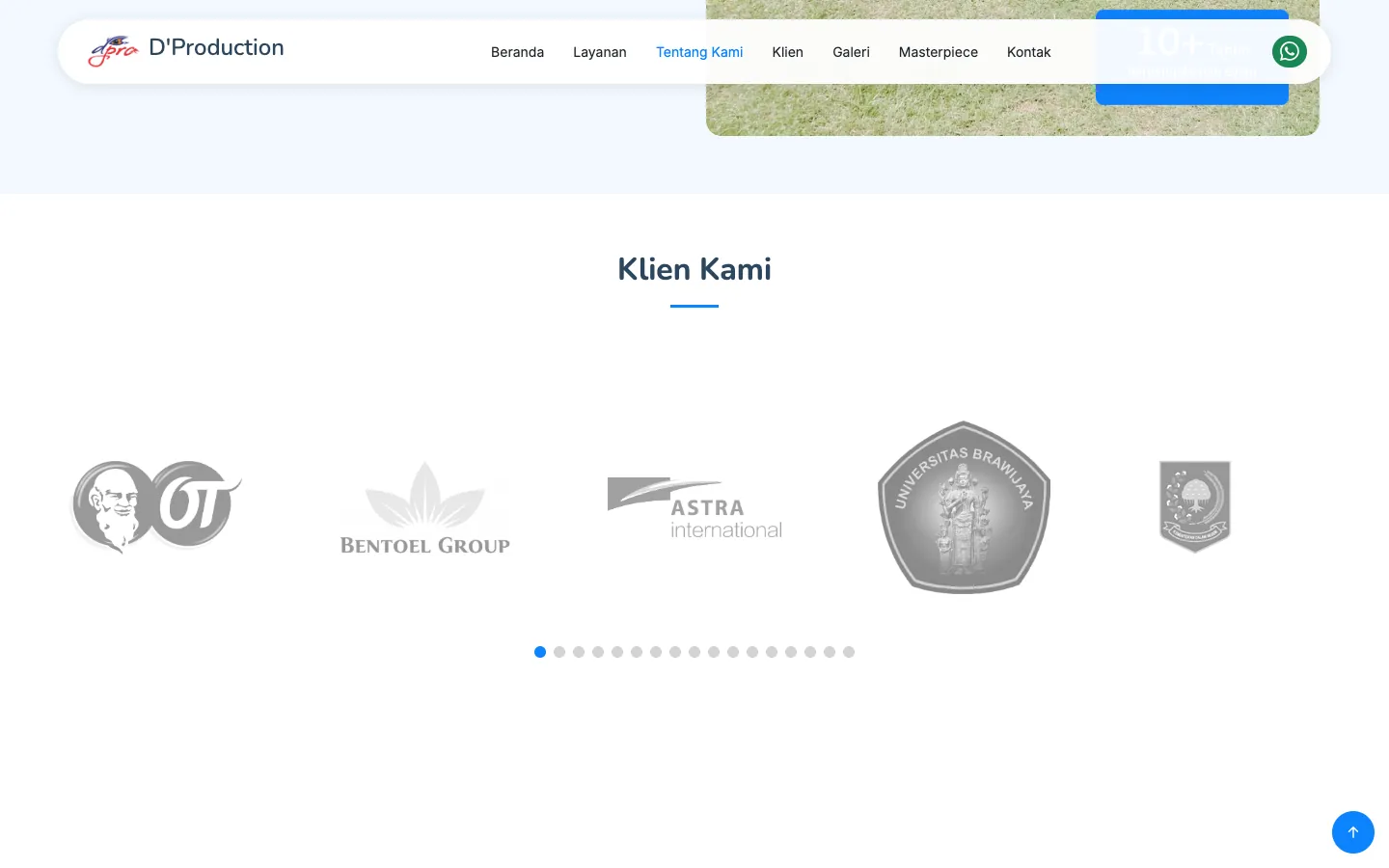Open the Astra International client logo
The height and width of the screenshot is (868, 1389).
pyautogui.click(x=694, y=507)
